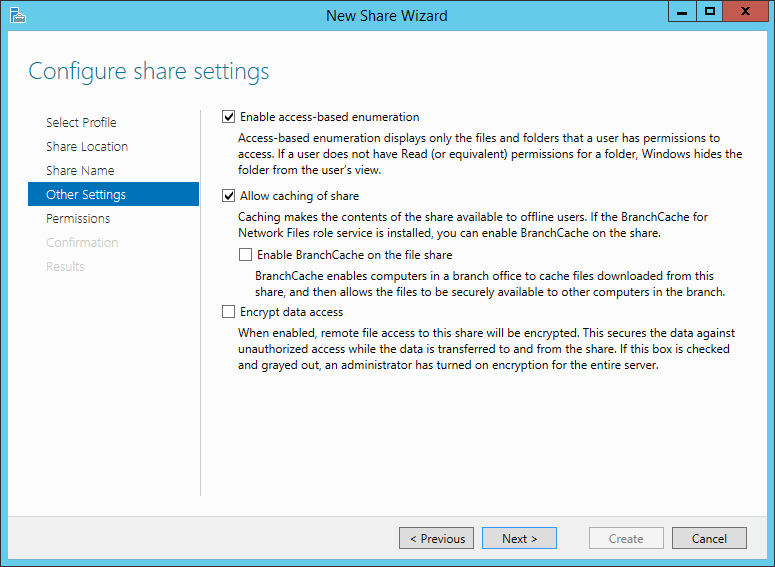Uncheck Enable access-based enumeration

pos(228,117)
